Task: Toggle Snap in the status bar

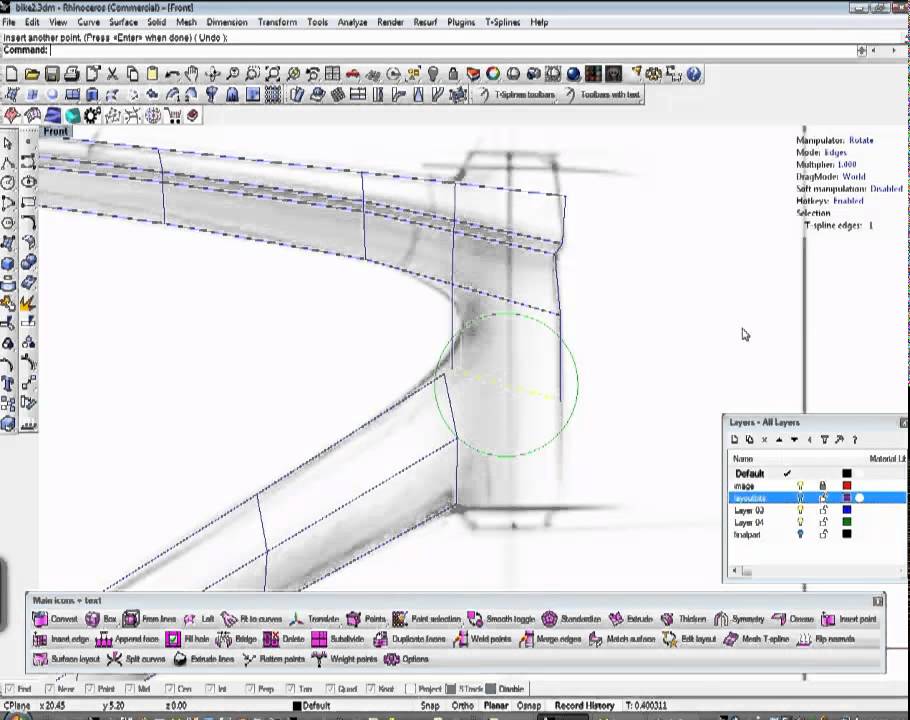Action: pyautogui.click(x=430, y=705)
